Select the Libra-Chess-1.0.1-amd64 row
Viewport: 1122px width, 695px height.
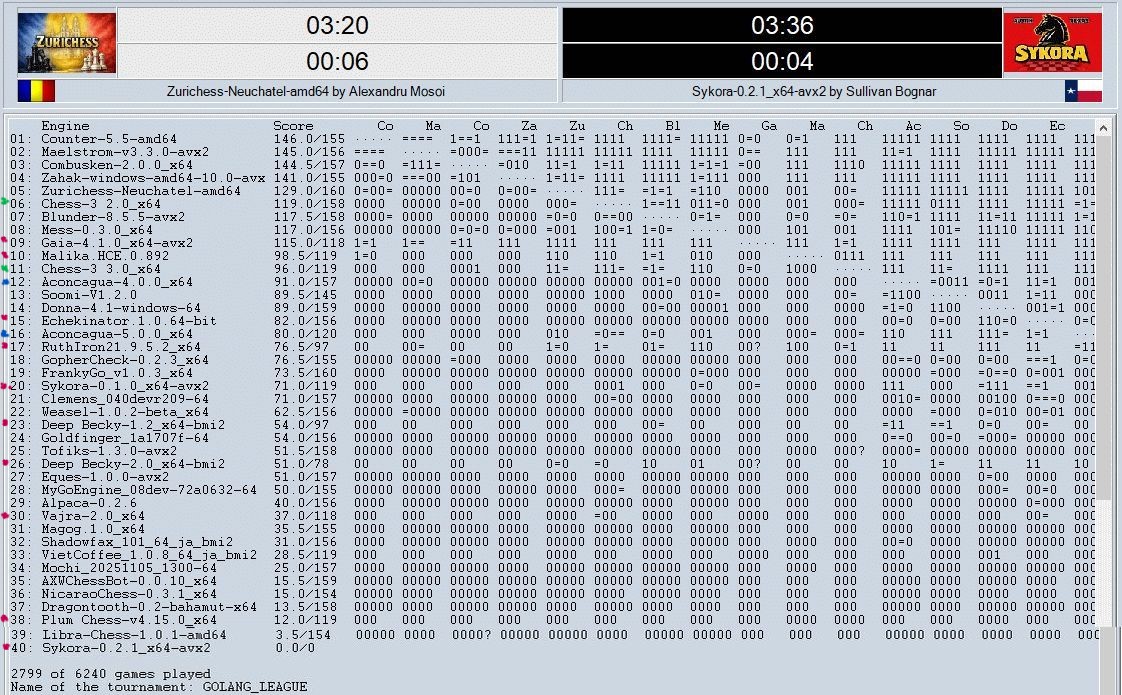(x=552, y=635)
